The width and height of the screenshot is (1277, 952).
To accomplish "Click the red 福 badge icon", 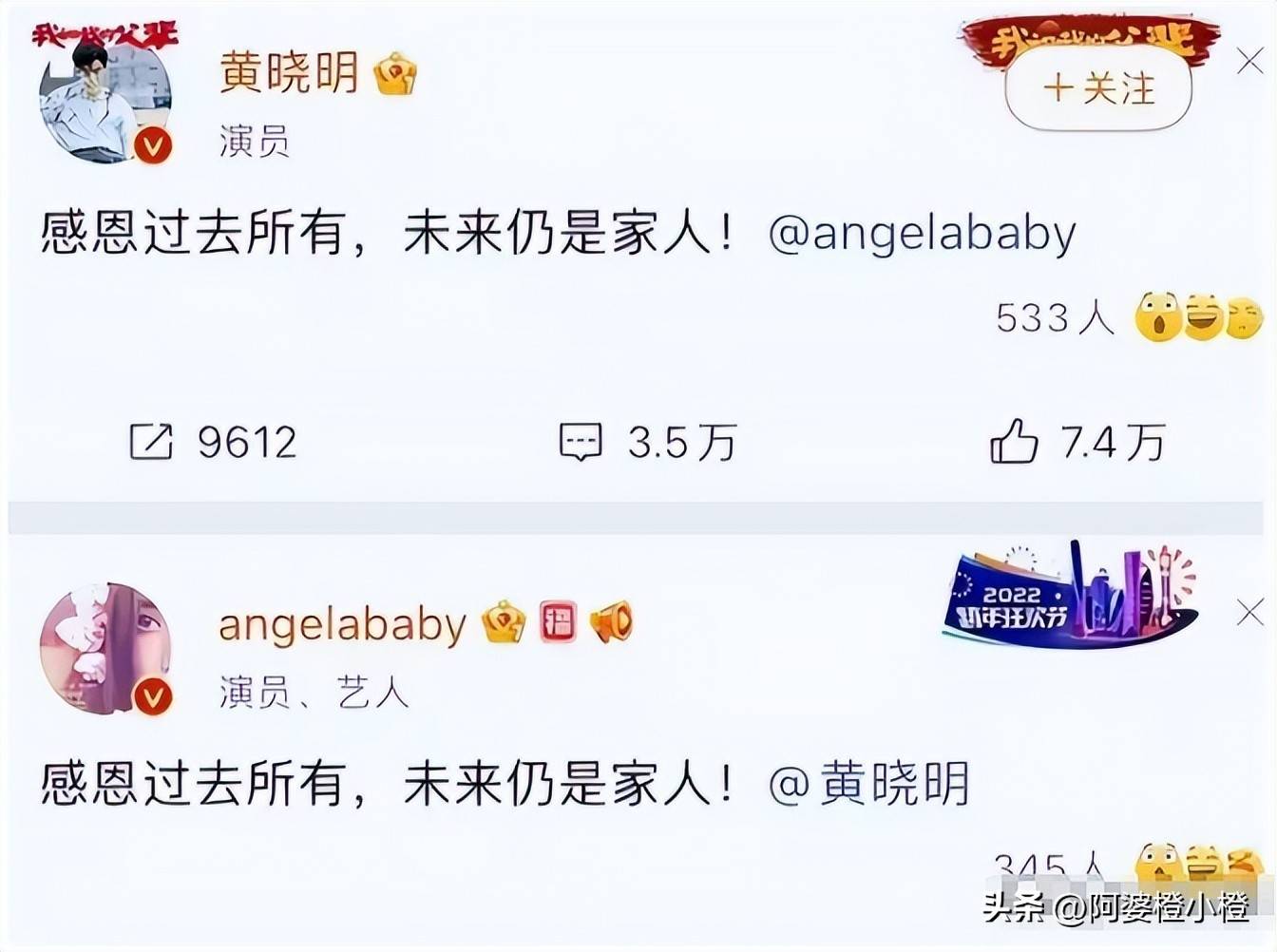I will pyautogui.click(x=559, y=623).
